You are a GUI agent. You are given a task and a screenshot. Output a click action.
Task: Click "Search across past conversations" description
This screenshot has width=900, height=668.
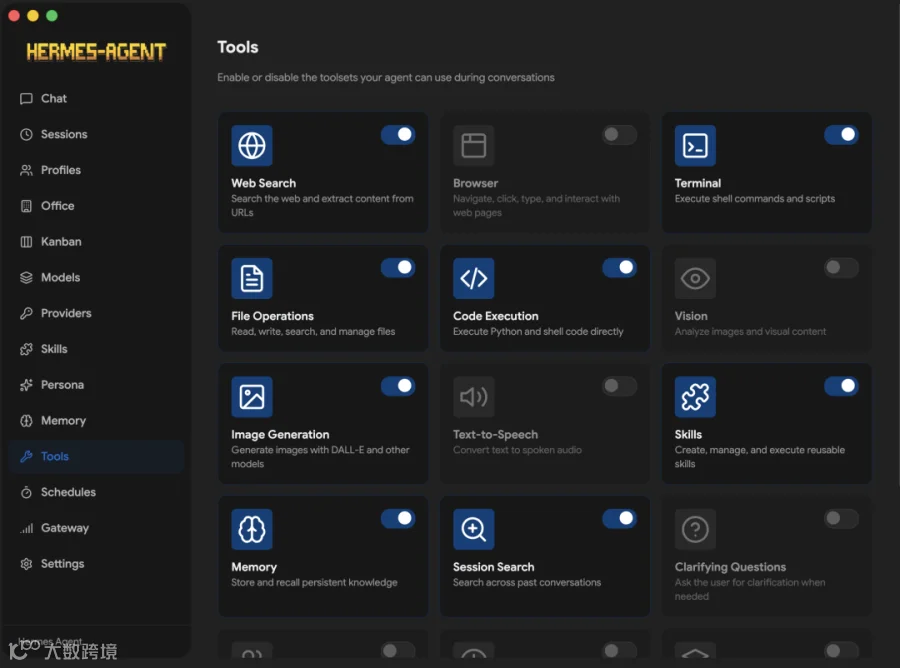click(527, 582)
